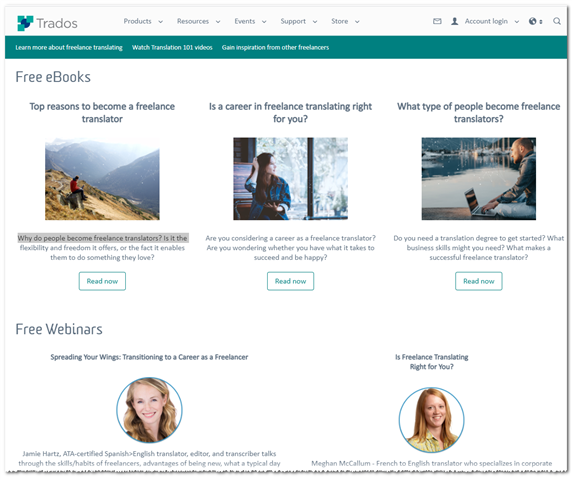The image size is (572, 480).
Task: Open the mail envelope icon
Action: pos(437,22)
